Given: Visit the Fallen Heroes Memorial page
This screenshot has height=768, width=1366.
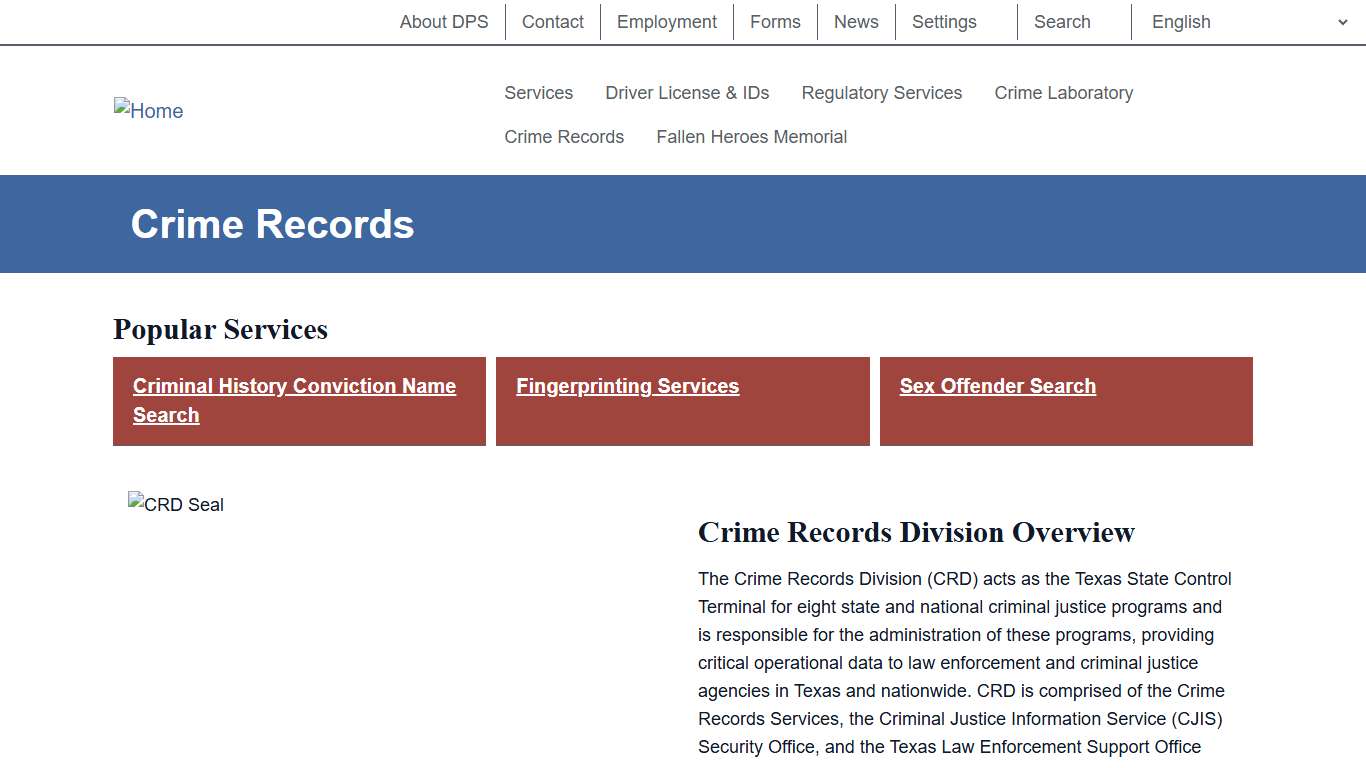Looking at the screenshot, I should coord(751,137).
